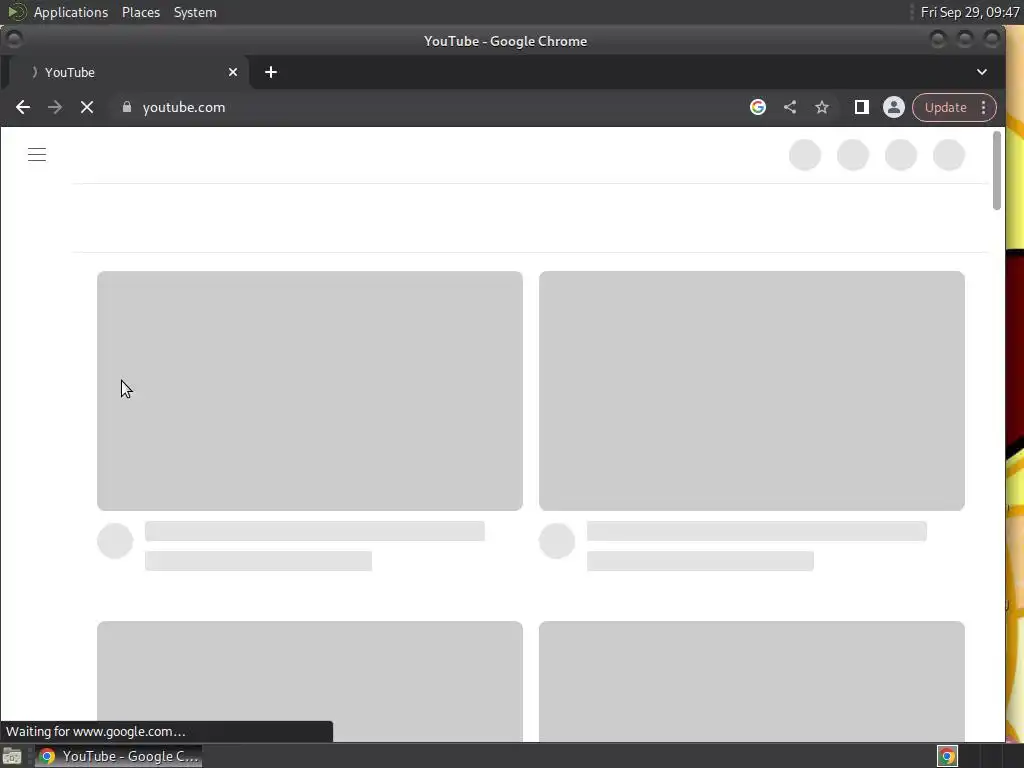Viewport: 1024px width, 768px height.
Task: Share this page using the share icon
Action: pos(790,107)
